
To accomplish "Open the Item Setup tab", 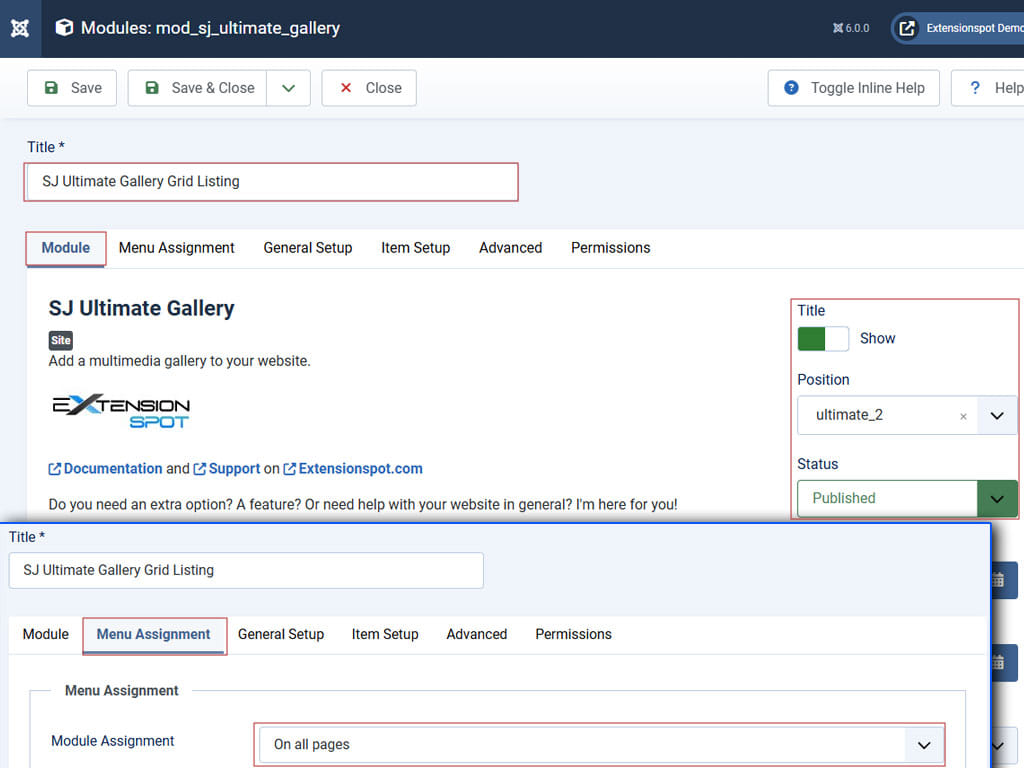I will coord(415,248).
